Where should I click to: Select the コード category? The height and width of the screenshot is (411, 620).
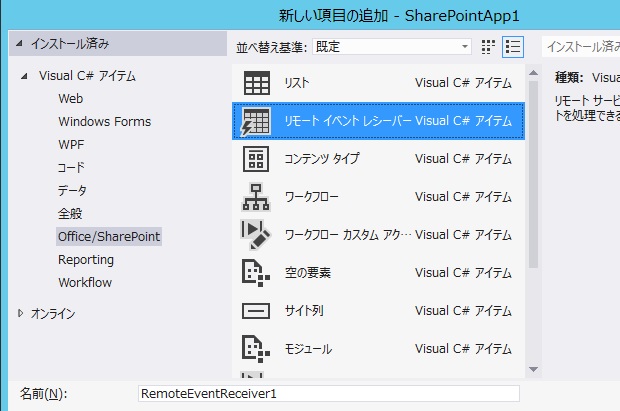click(x=71, y=167)
